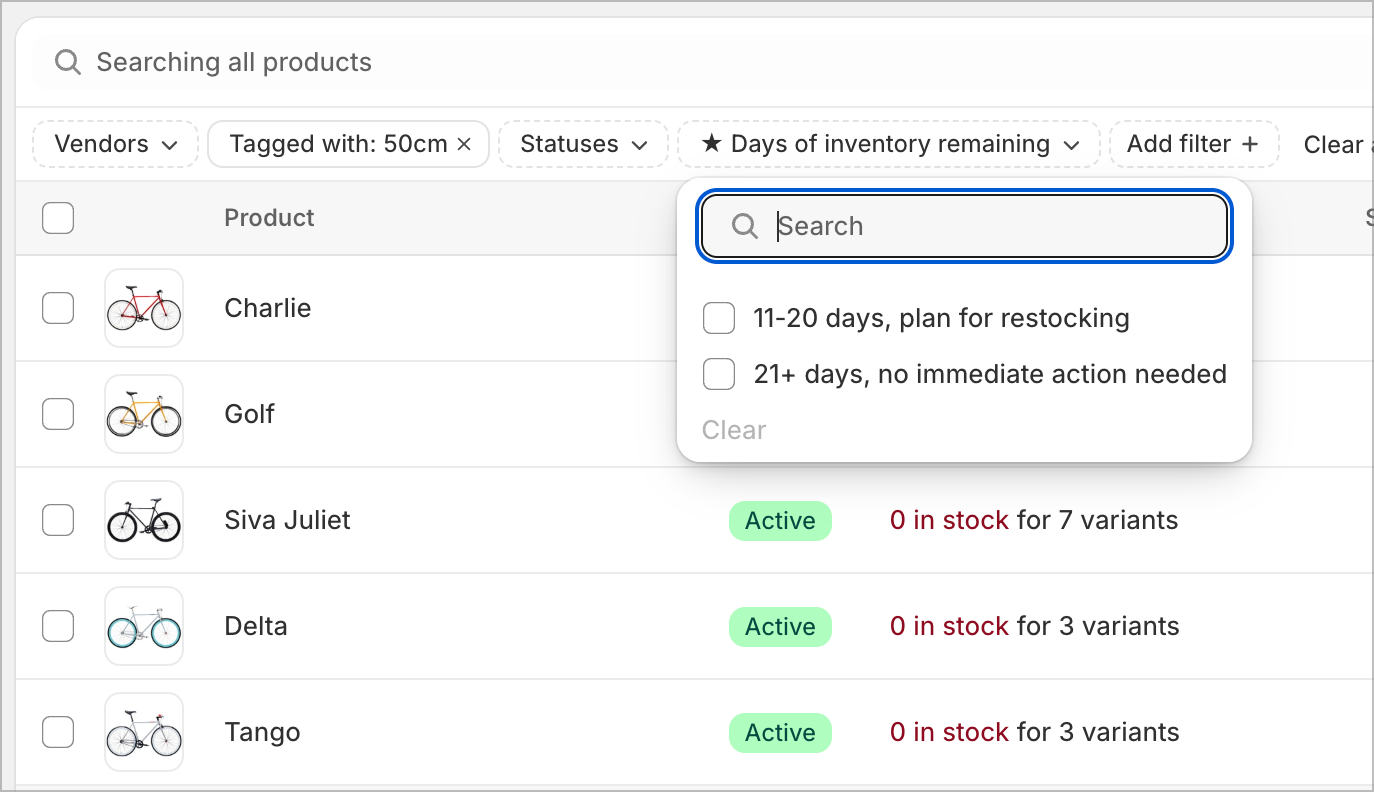
Task: Open the Statuses filter dropdown
Action: 583,143
